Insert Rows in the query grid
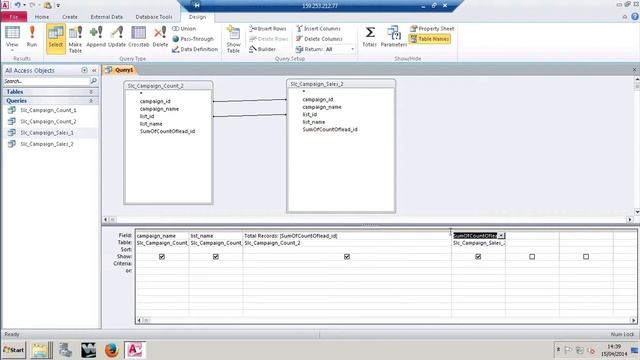The height and width of the screenshot is (360, 640). [x=268, y=29]
